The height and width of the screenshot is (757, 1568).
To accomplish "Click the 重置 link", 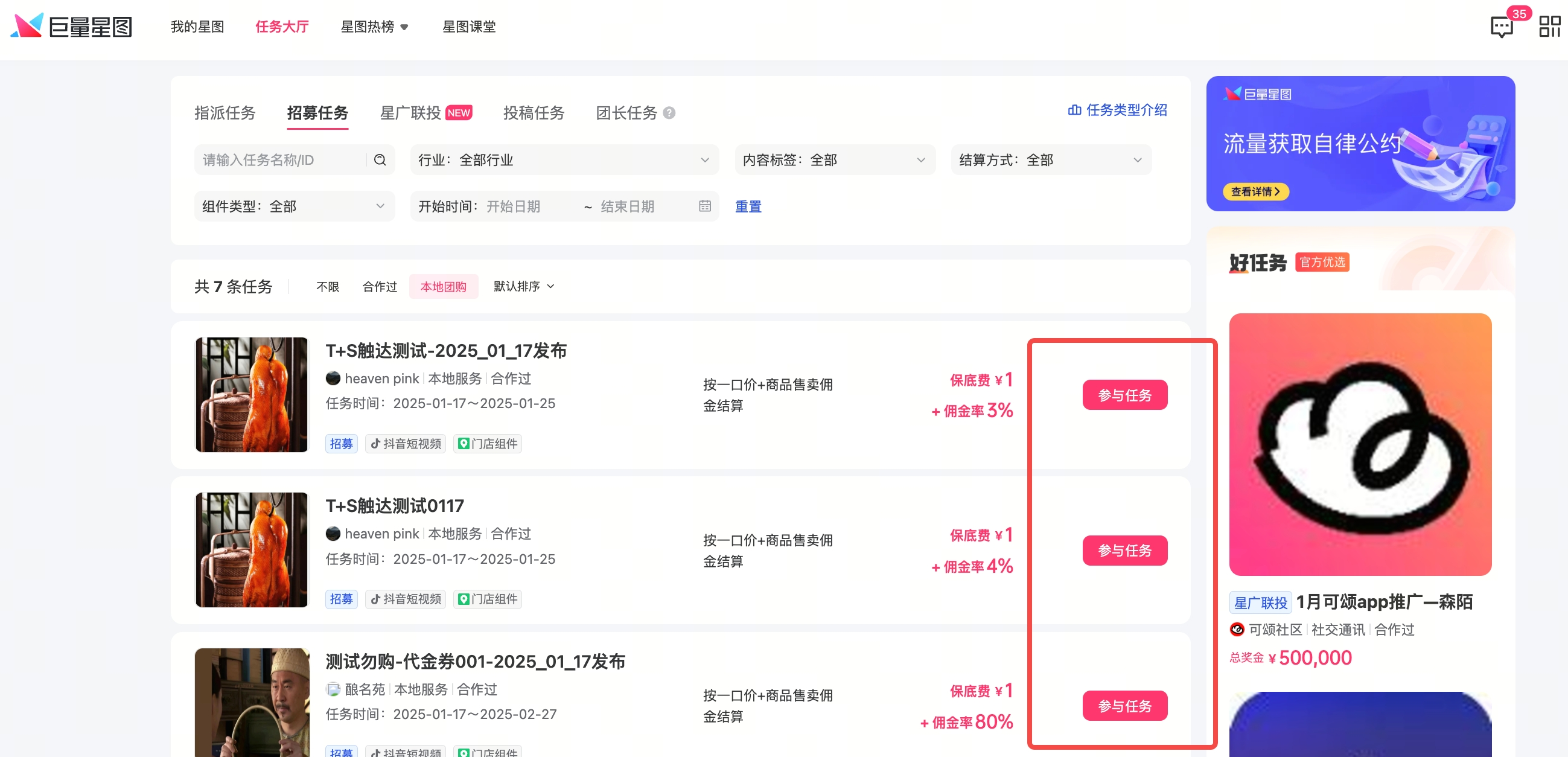I will (748, 206).
